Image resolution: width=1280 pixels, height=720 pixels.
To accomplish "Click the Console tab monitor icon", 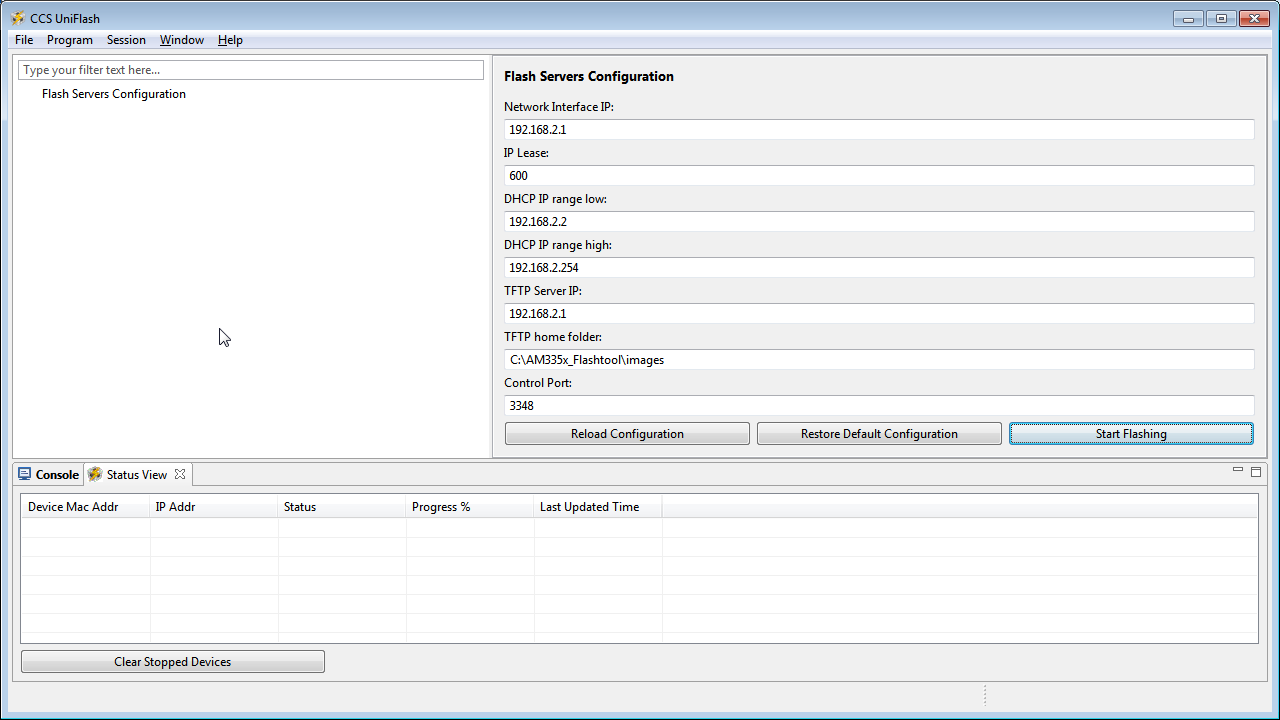I will tap(24, 474).
